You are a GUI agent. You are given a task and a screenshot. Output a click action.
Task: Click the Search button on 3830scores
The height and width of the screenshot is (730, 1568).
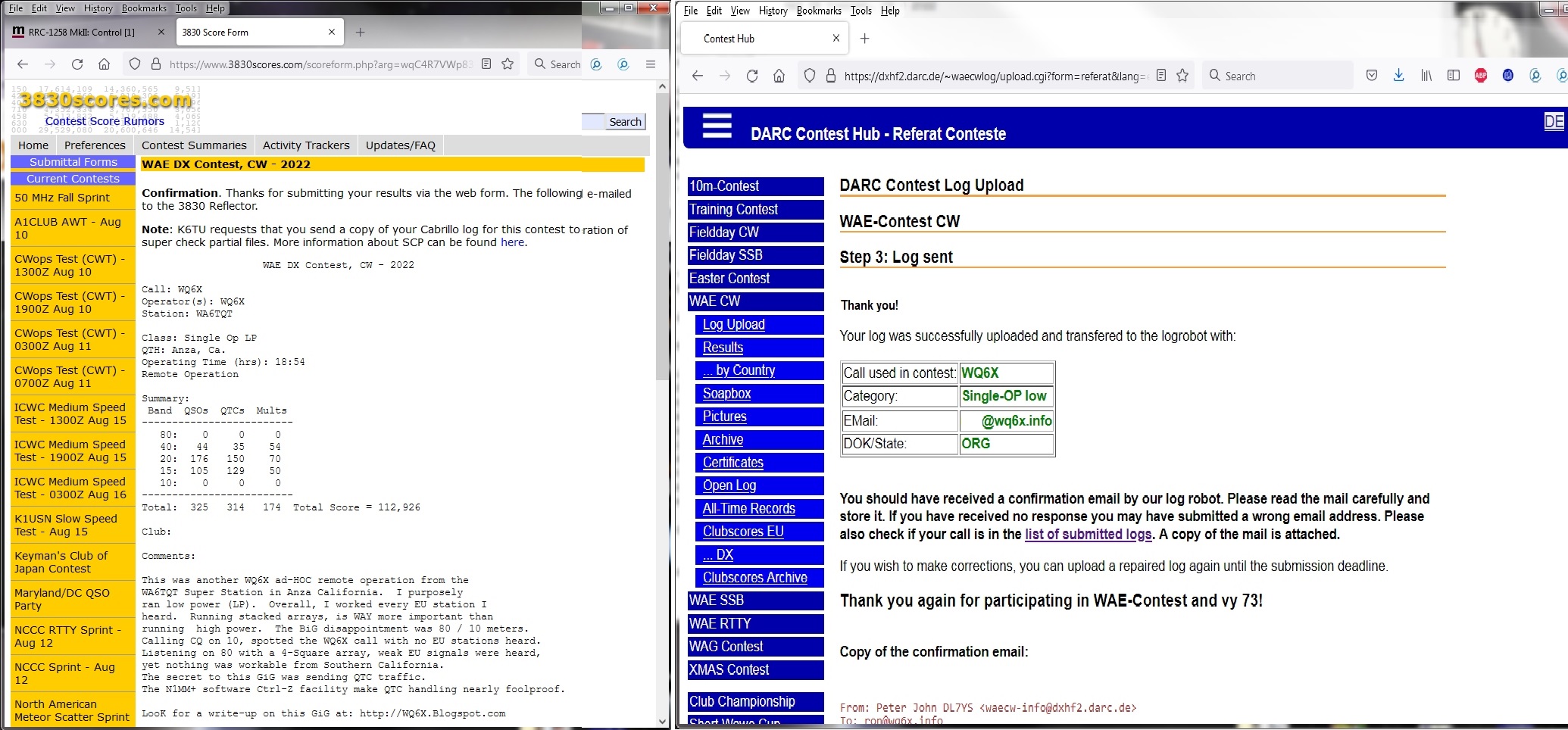coord(625,122)
